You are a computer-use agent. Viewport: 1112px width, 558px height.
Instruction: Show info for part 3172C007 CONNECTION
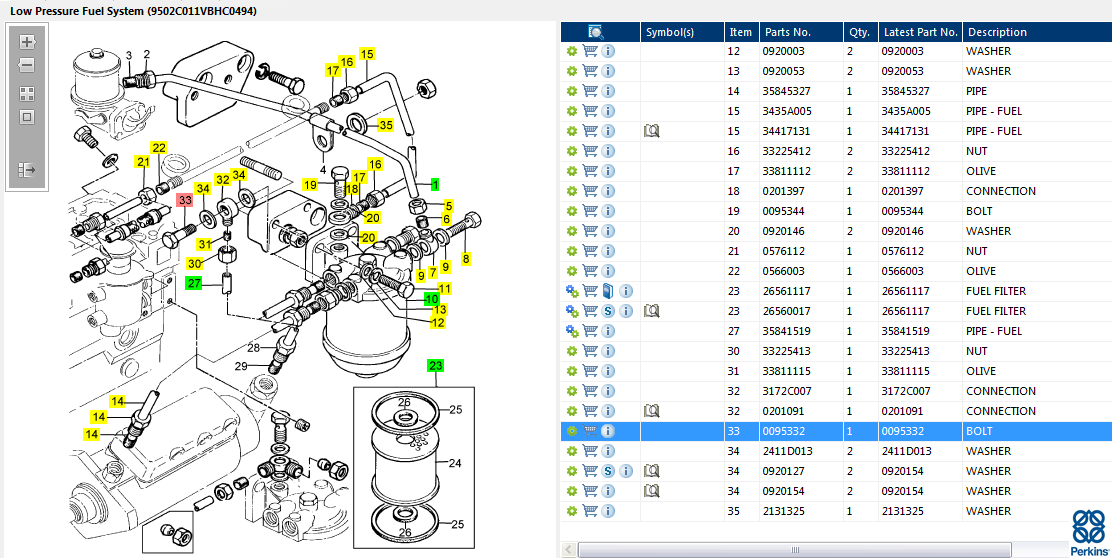click(x=608, y=391)
